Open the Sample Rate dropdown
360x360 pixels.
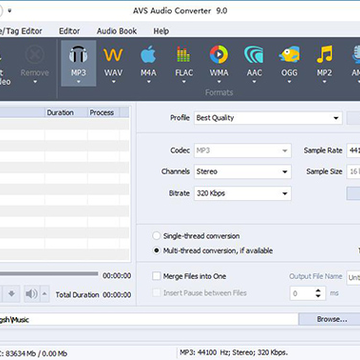click(x=353, y=151)
